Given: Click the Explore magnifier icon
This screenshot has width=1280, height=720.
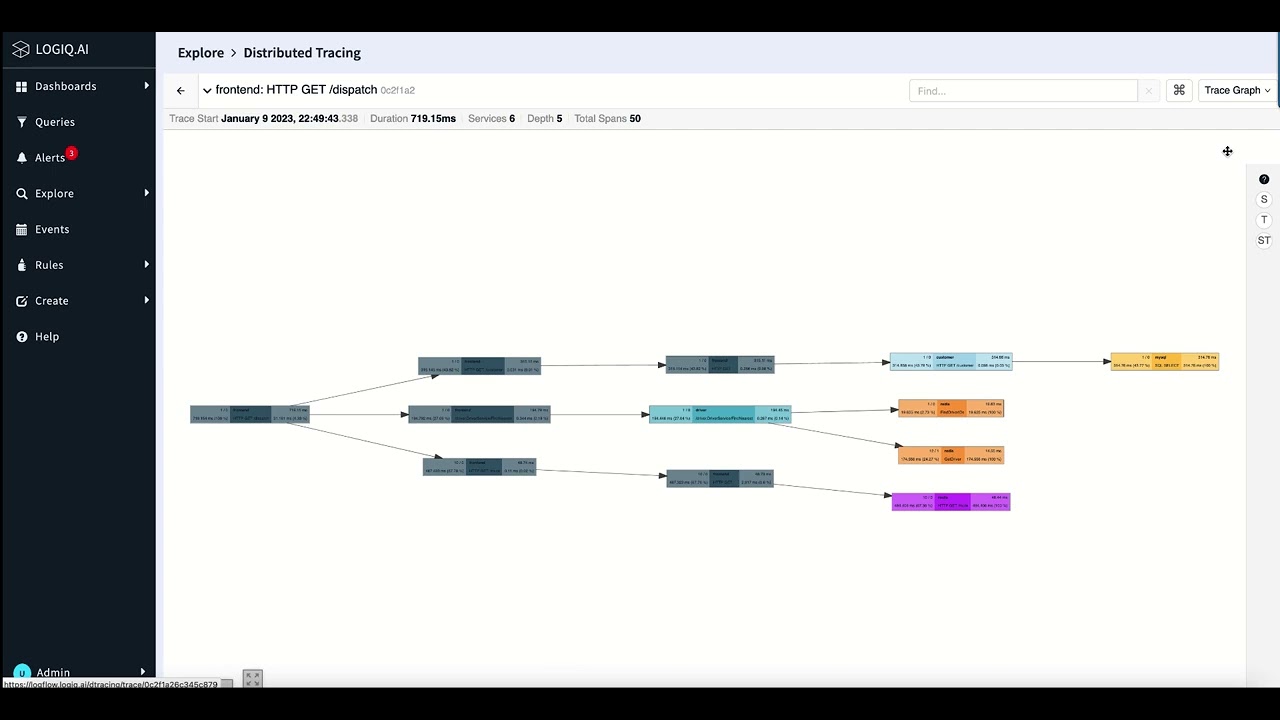Looking at the screenshot, I should point(21,194).
